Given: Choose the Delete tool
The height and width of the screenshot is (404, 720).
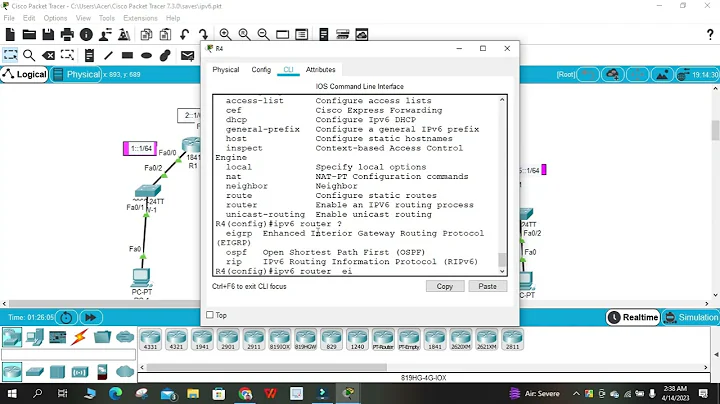Looking at the screenshot, I should [x=48, y=56].
